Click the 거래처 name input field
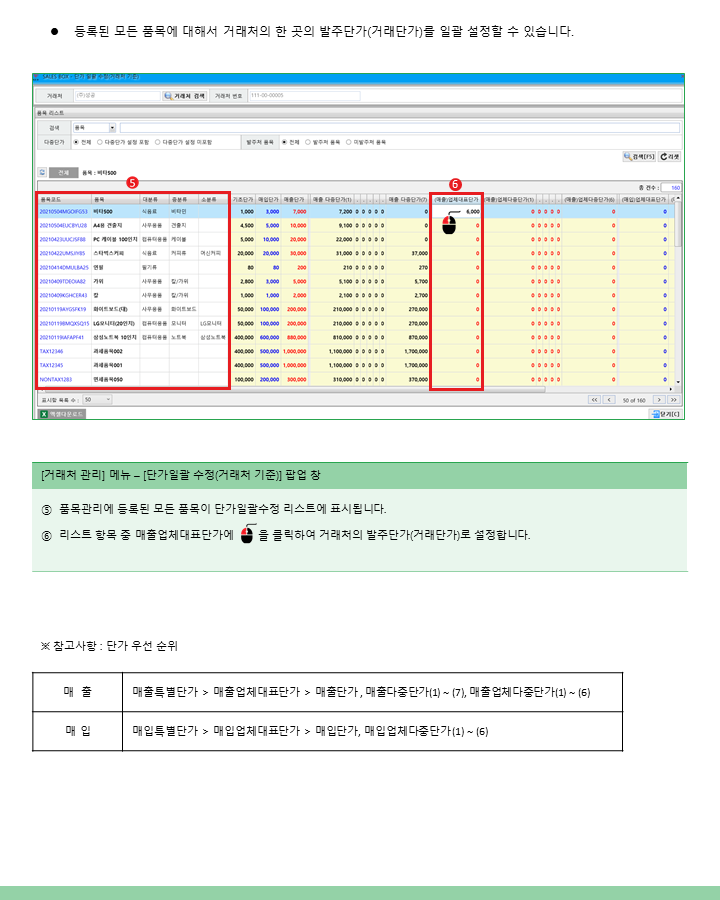The image size is (720, 900). click(x=118, y=96)
